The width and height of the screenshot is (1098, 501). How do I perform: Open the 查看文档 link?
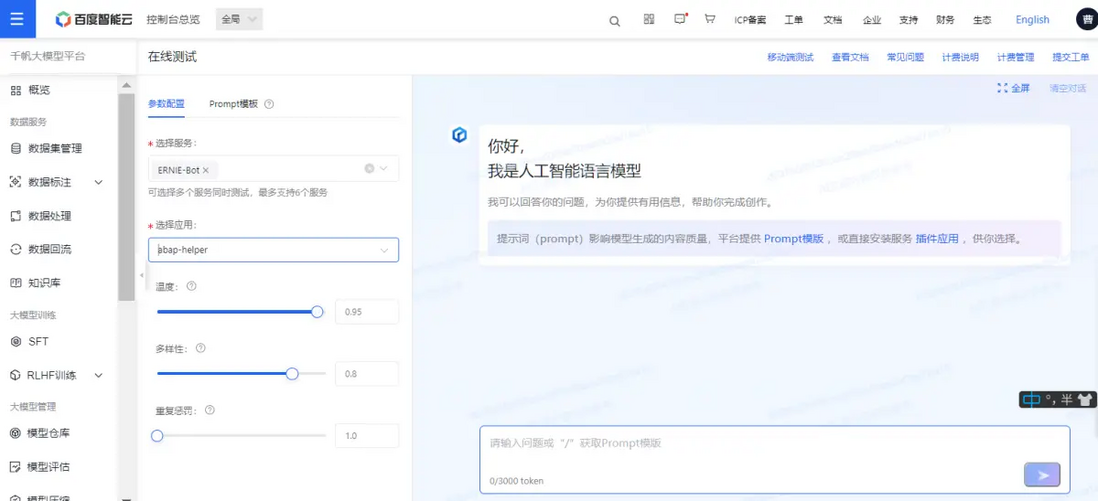tap(850, 57)
